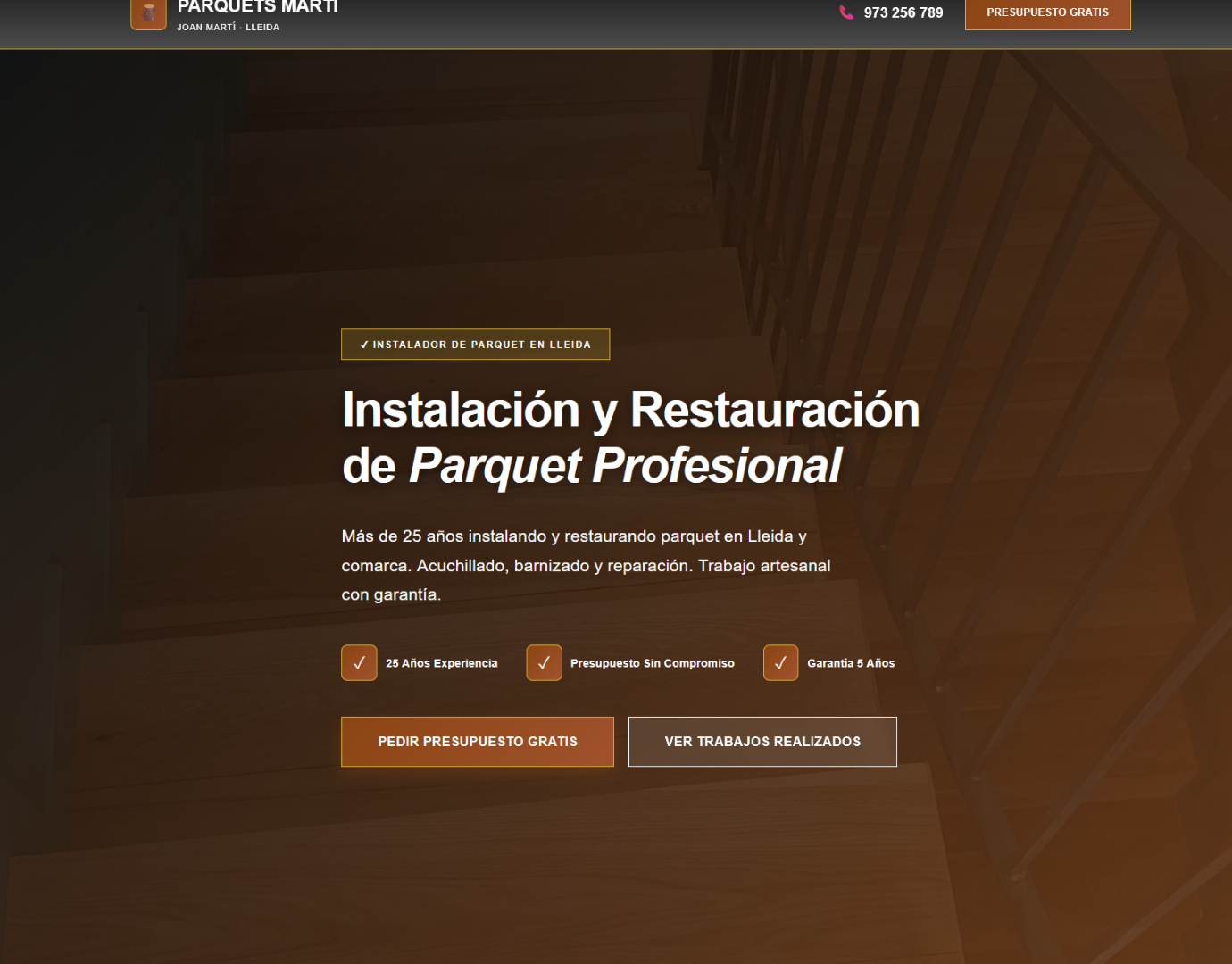Click the PEDIR PRESUPUESTO GRATIS button
The height and width of the screenshot is (964, 1232).
pyautogui.click(x=477, y=741)
